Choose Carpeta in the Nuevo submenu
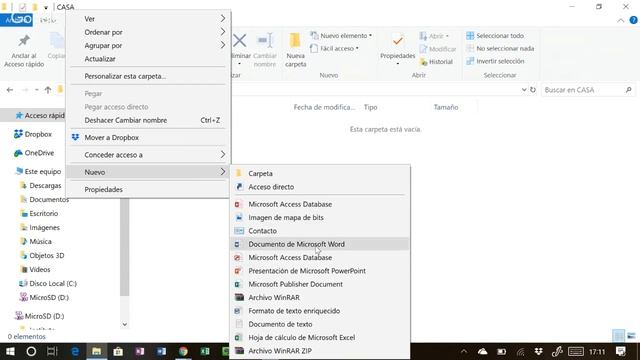640x360 pixels. [x=320, y=173]
